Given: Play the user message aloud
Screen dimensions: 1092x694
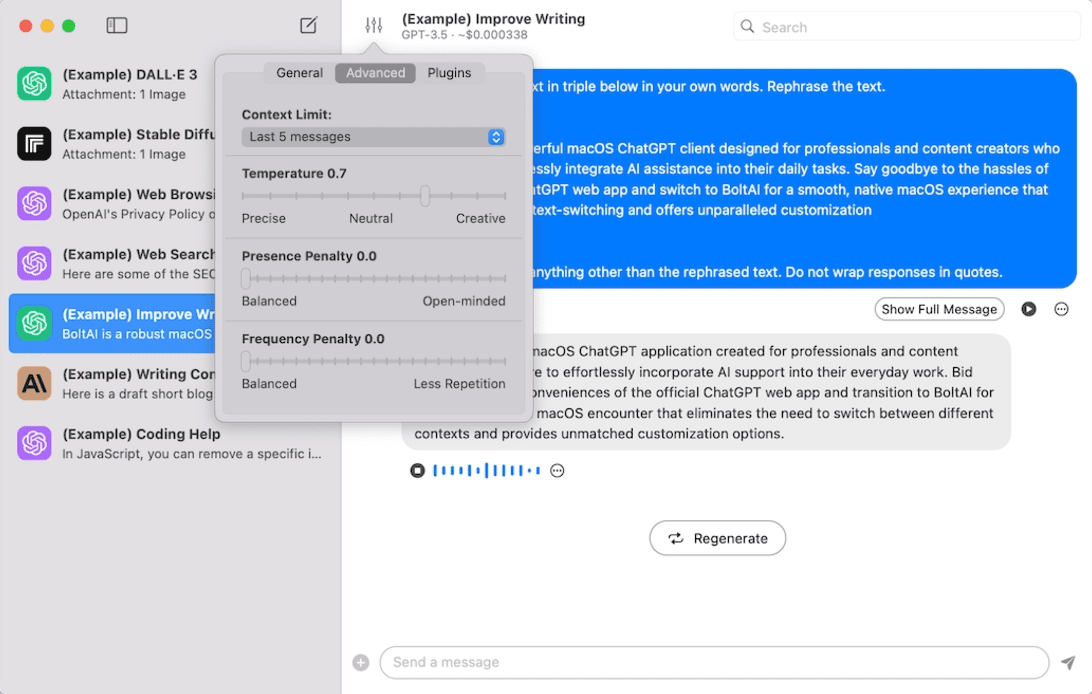Looking at the screenshot, I should 1028,309.
